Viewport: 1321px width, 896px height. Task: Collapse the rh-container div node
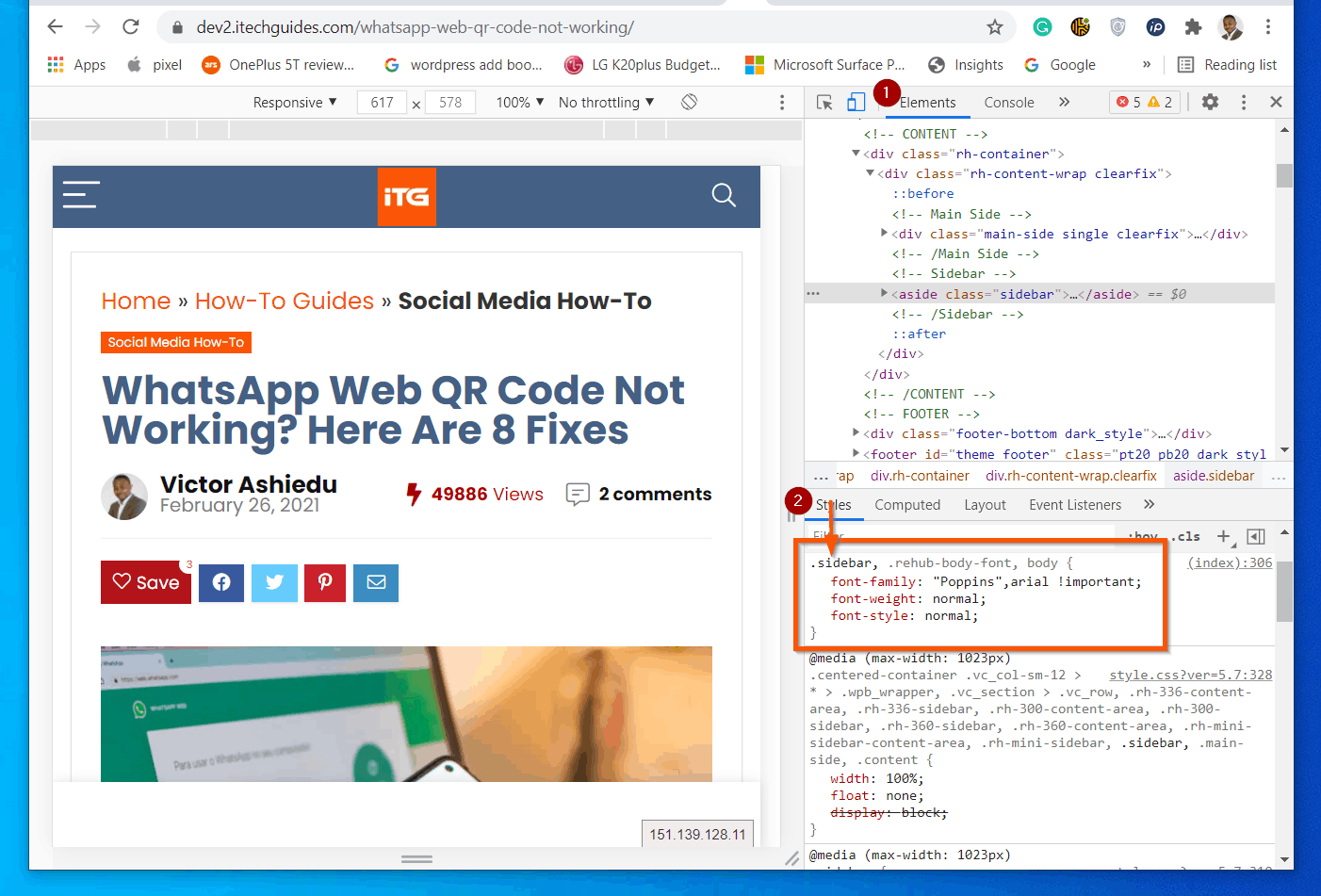[856, 154]
